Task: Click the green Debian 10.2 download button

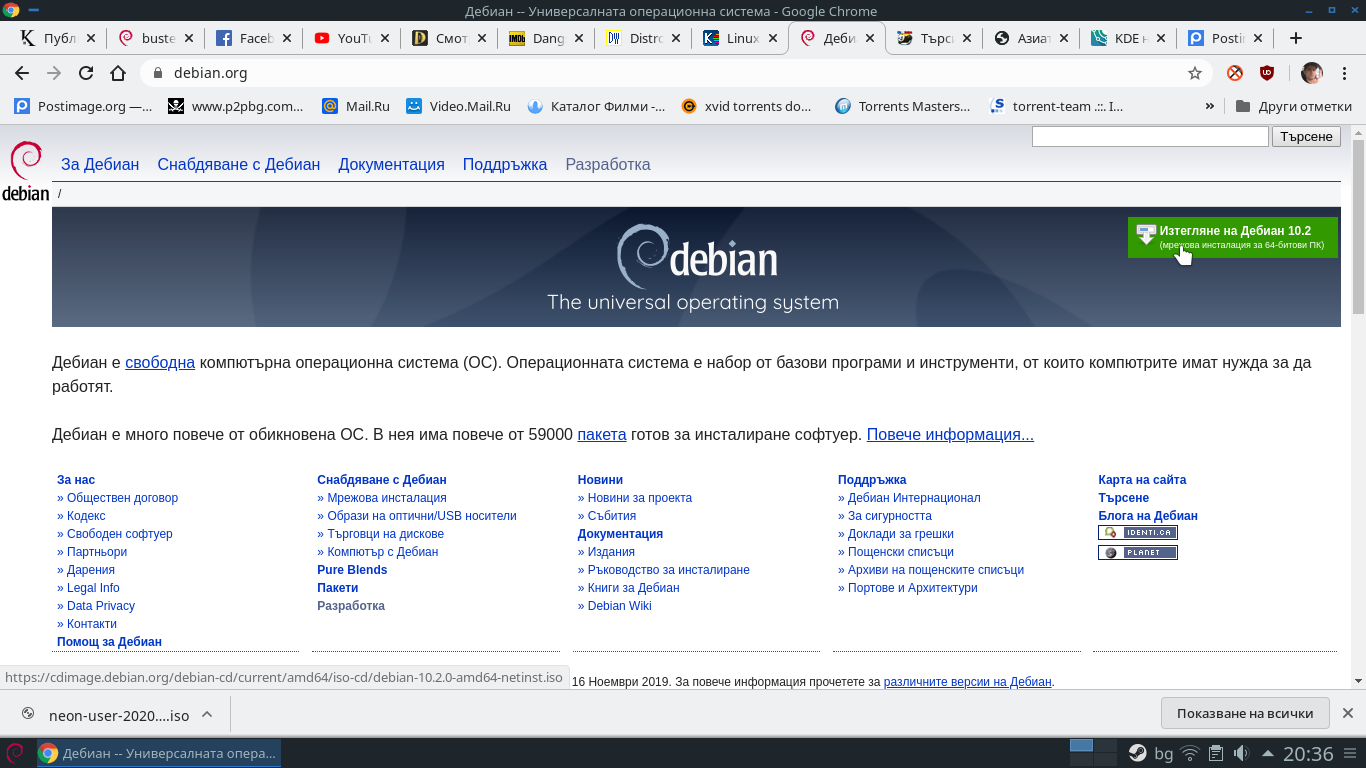Action: click(x=1233, y=237)
